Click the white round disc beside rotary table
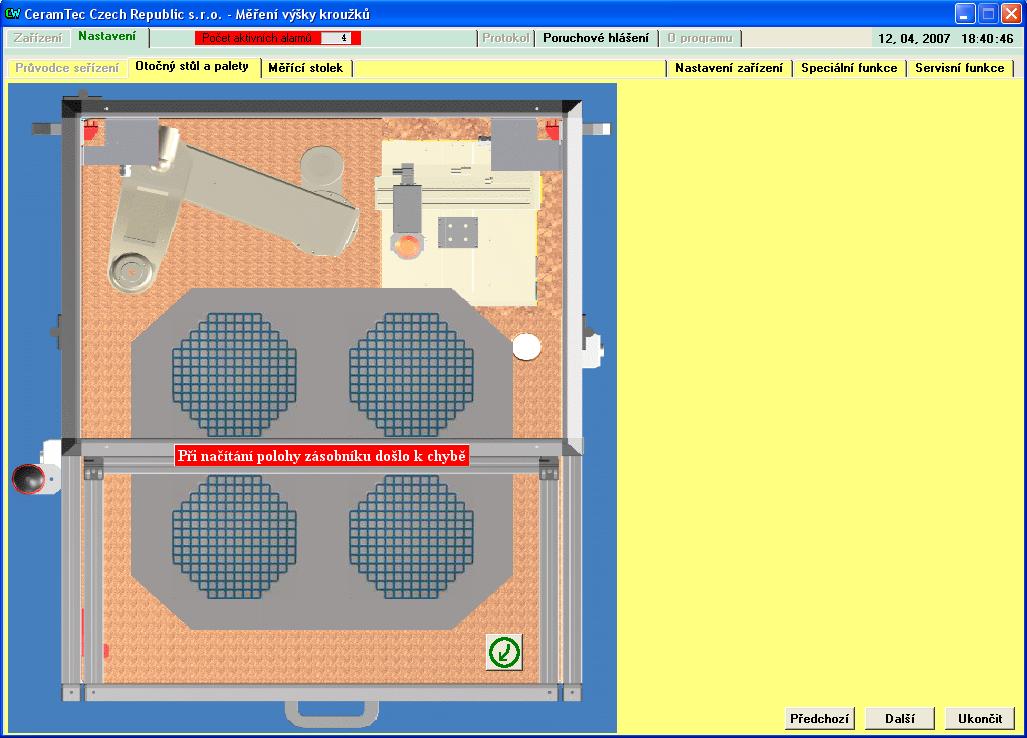Image resolution: width=1027 pixels, height=738 pixels. [x=526, y=347]
